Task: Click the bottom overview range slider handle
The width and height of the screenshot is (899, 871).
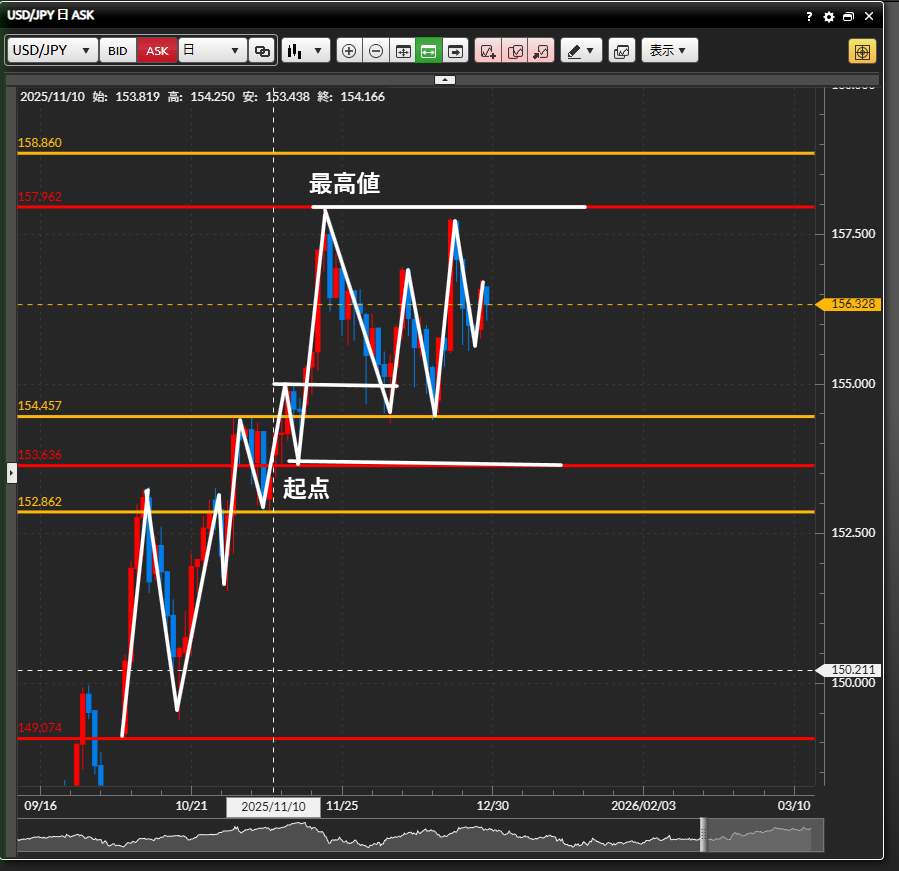Action: (x=703, y=835)
